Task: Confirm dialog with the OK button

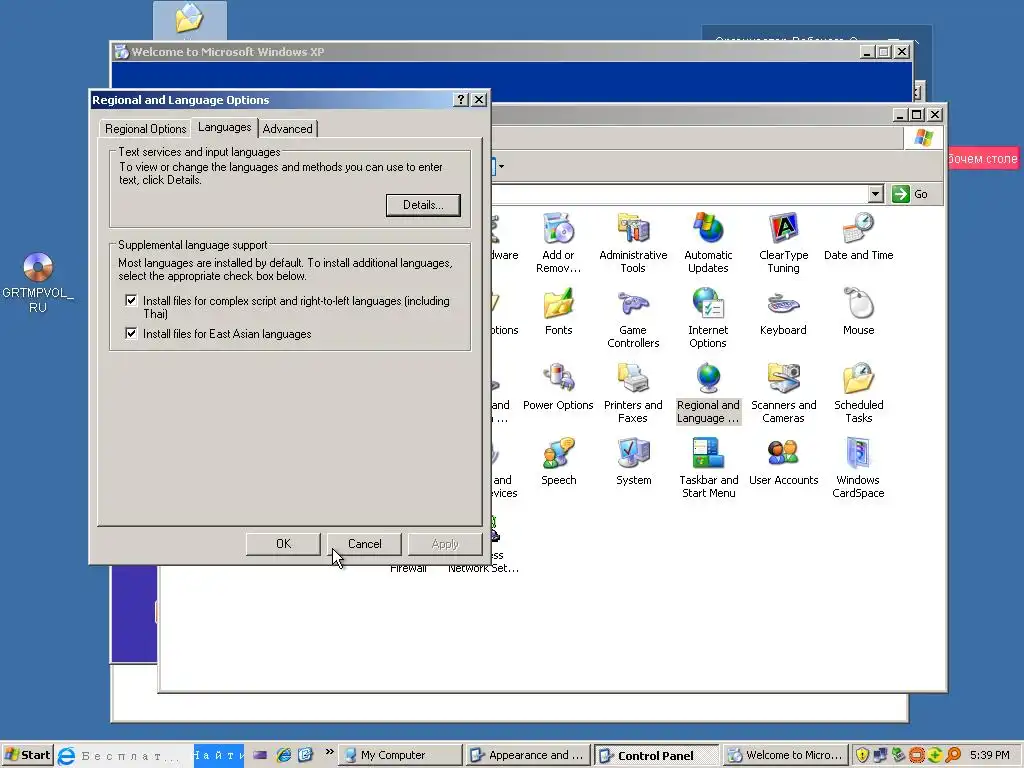Action: point(283,544)
